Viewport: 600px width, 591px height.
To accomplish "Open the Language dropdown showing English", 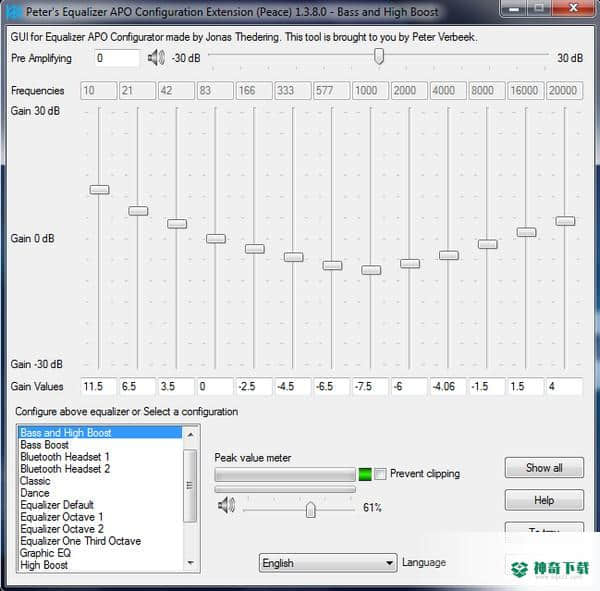I will [328, 563].
